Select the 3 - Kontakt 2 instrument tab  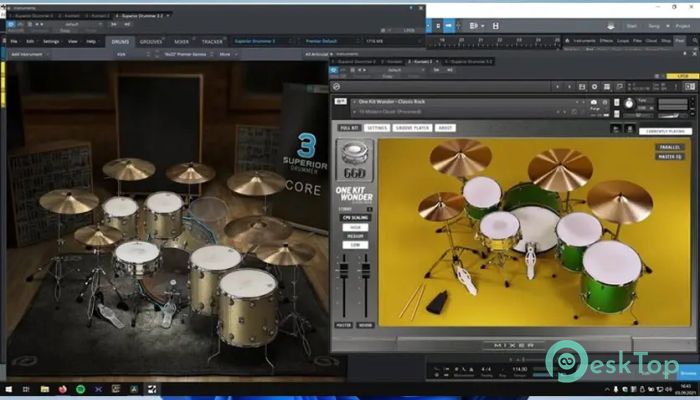pos(422,62)
